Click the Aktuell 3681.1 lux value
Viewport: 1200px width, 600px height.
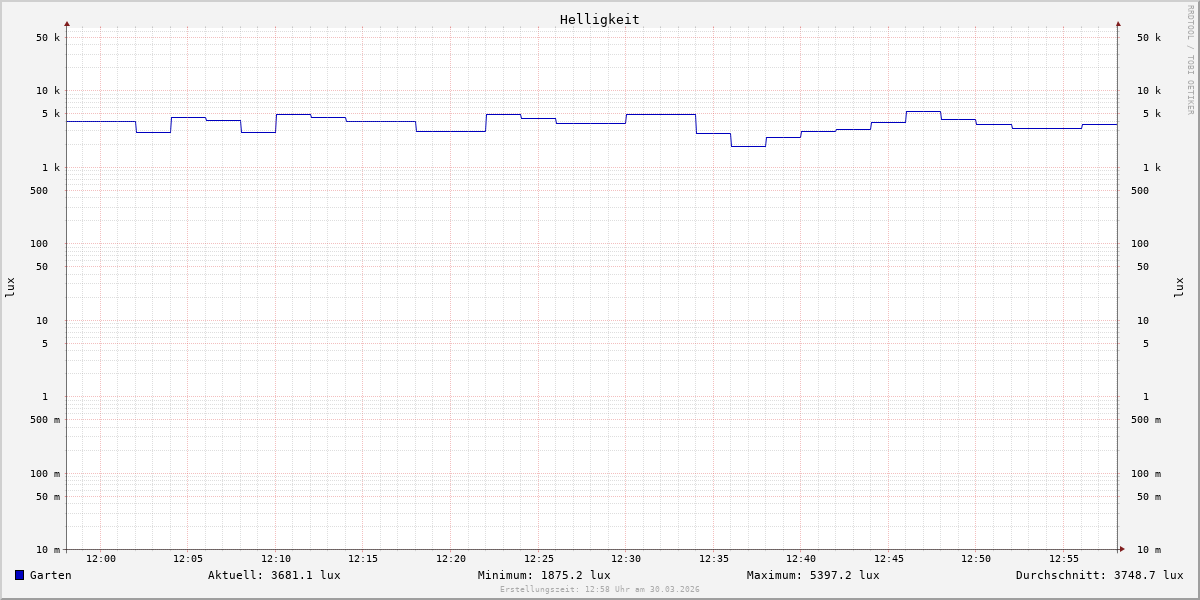[274, 575]
